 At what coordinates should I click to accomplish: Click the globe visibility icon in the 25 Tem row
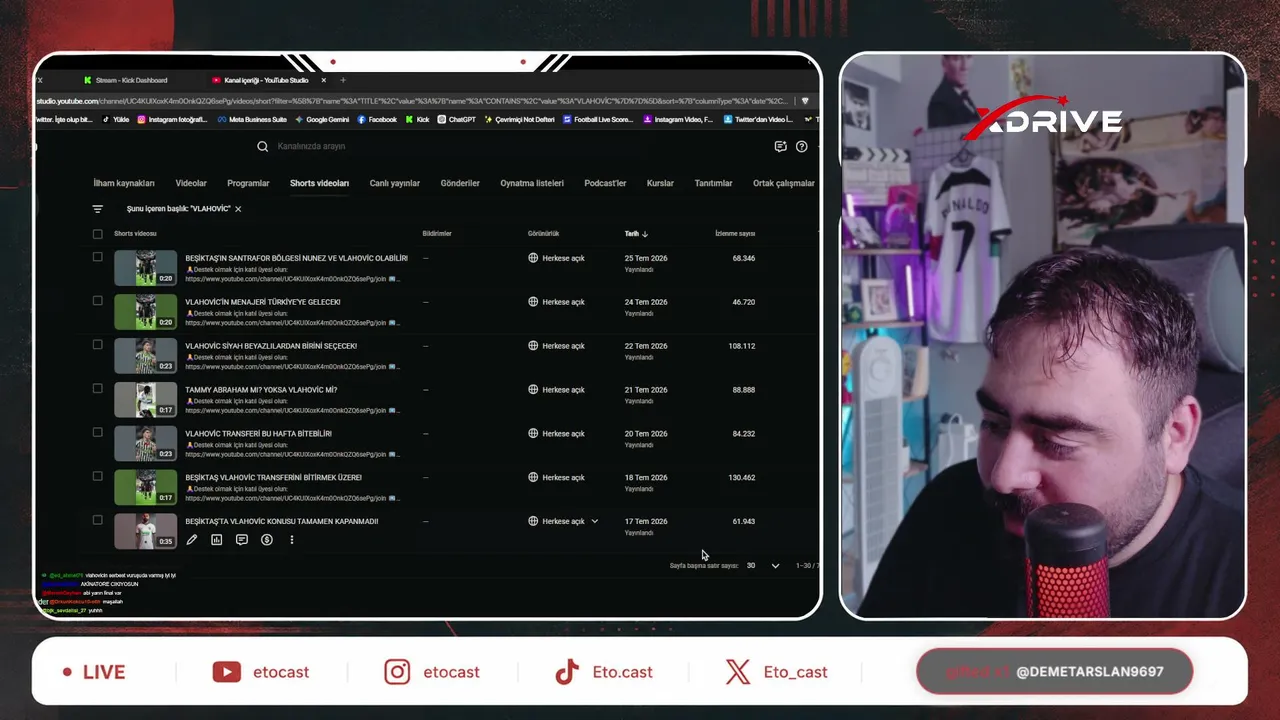[x=533, y=258]
